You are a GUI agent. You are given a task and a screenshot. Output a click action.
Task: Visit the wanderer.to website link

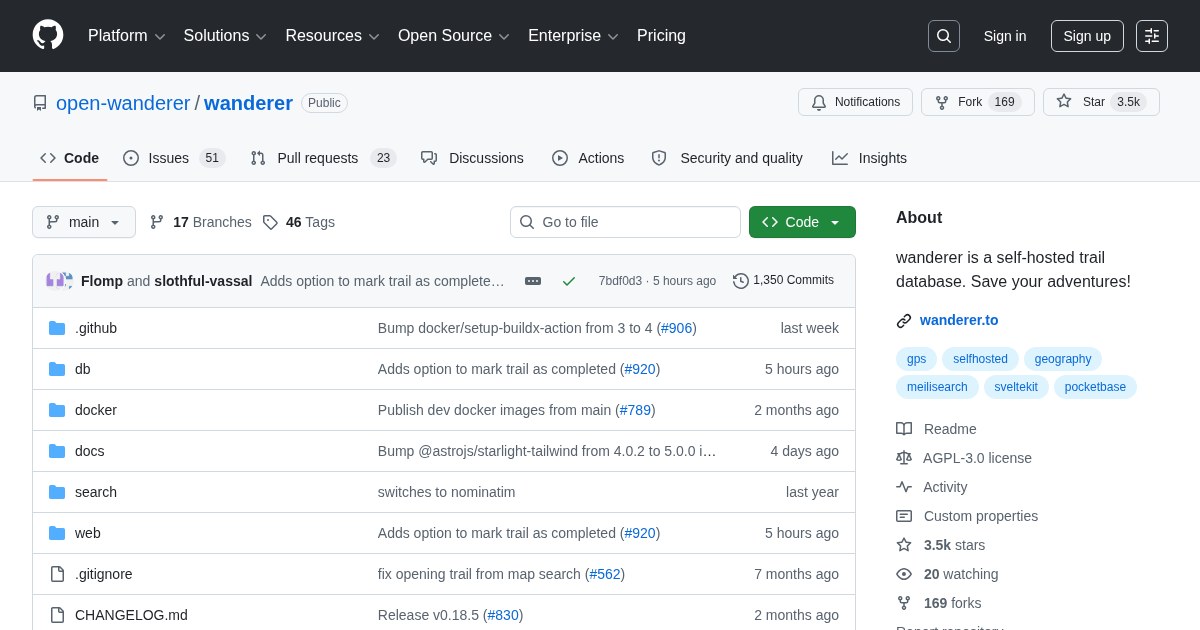coord(959,320)
